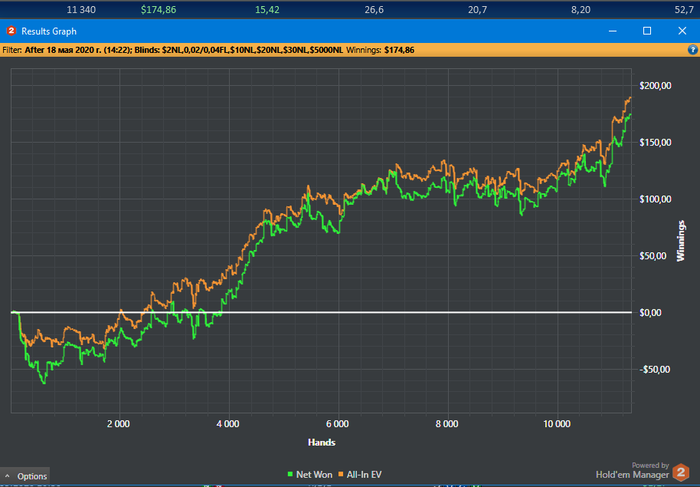Image resolution: width=700 pixels, height=487 pixels.
Task: Click the Hands axis title
Action: [321, 442]
